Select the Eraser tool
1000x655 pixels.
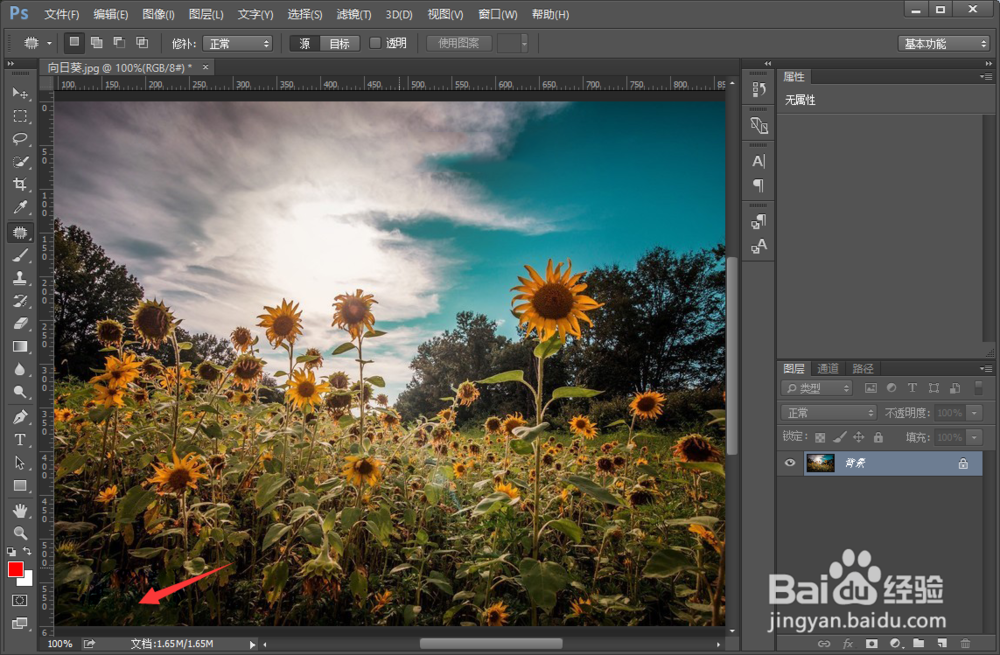(20, 323)
